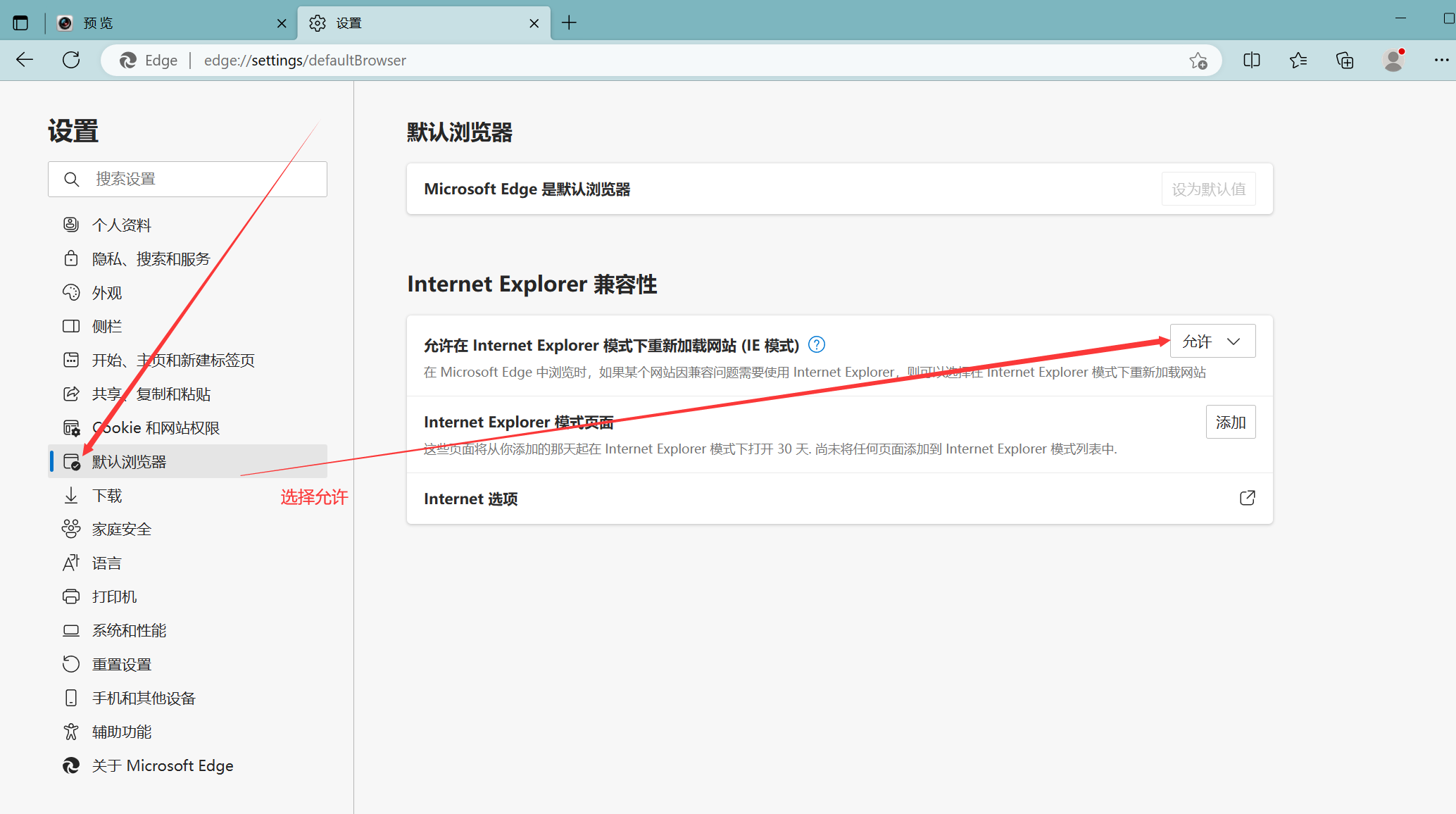The width and height of the screenshot is (1456, 814).
Task: Open a new tab with plus button
Action: pyautogui.click(x=569, y=23)
